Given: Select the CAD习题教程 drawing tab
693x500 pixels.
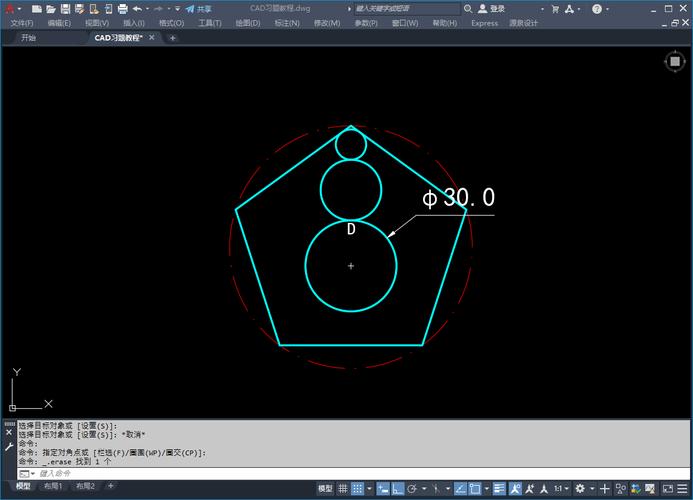Looking at the screenshot, I should point(118,38).
